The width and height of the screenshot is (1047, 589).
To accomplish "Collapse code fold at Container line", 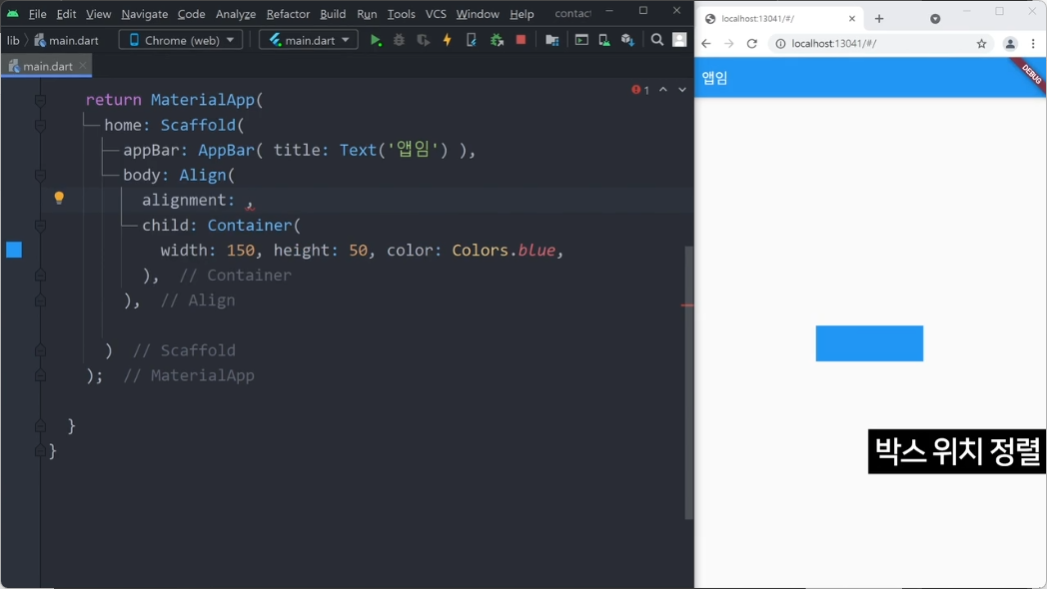I will [40, 225].
